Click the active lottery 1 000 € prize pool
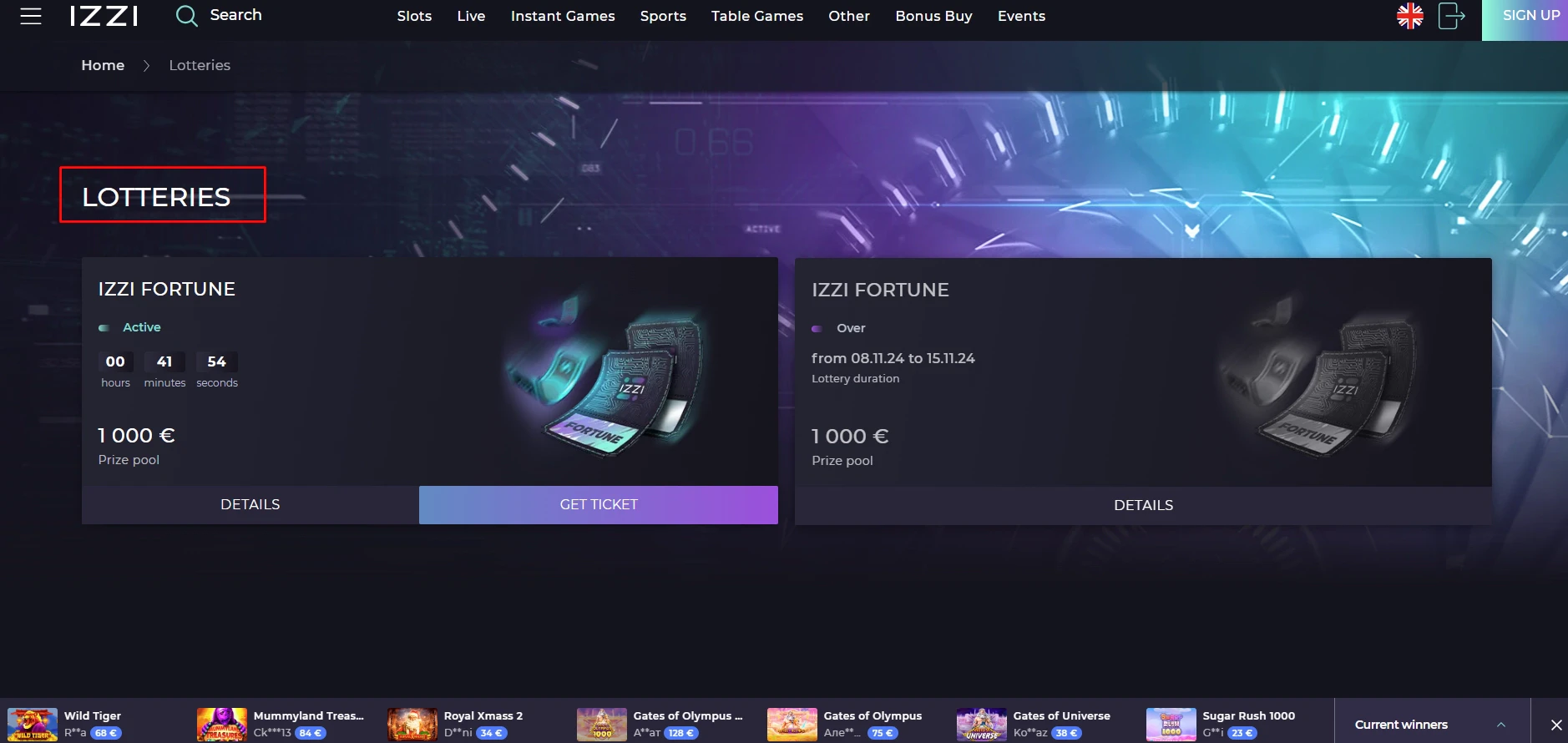The height and width of the screenshot is (743, 1568). 136,436
